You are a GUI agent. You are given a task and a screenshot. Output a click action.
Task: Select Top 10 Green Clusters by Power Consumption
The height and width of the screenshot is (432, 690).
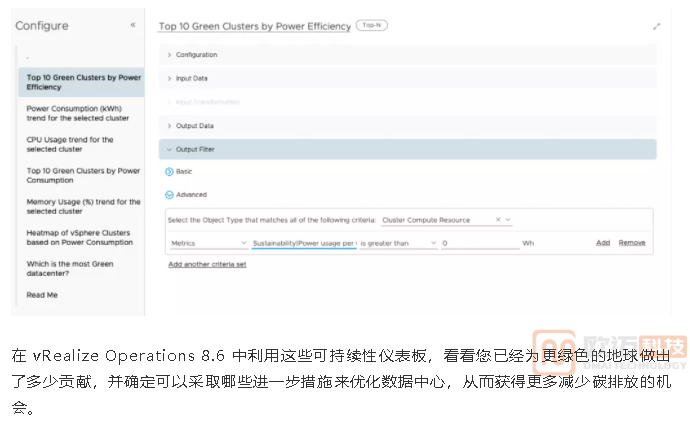tap(81, 175)
